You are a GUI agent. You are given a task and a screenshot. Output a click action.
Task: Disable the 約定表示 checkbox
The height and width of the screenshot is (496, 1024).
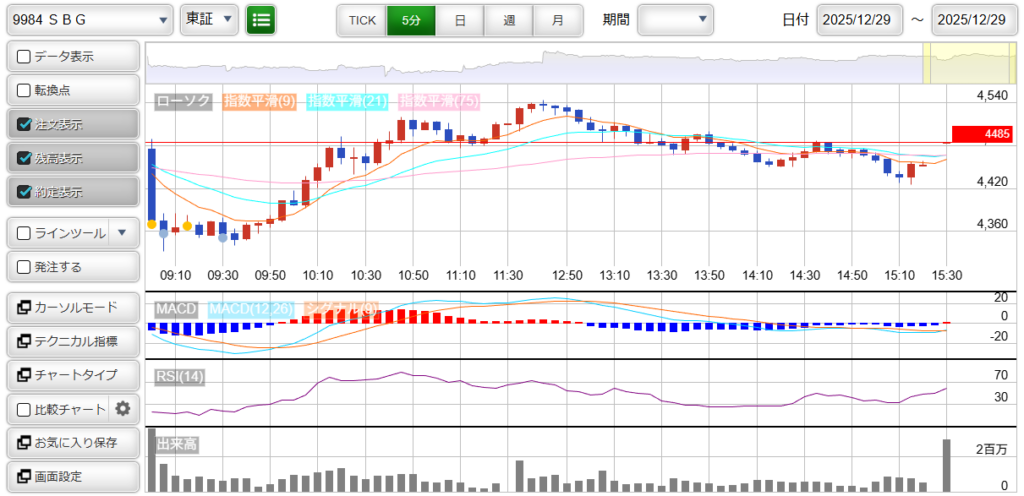coord(25,192)
